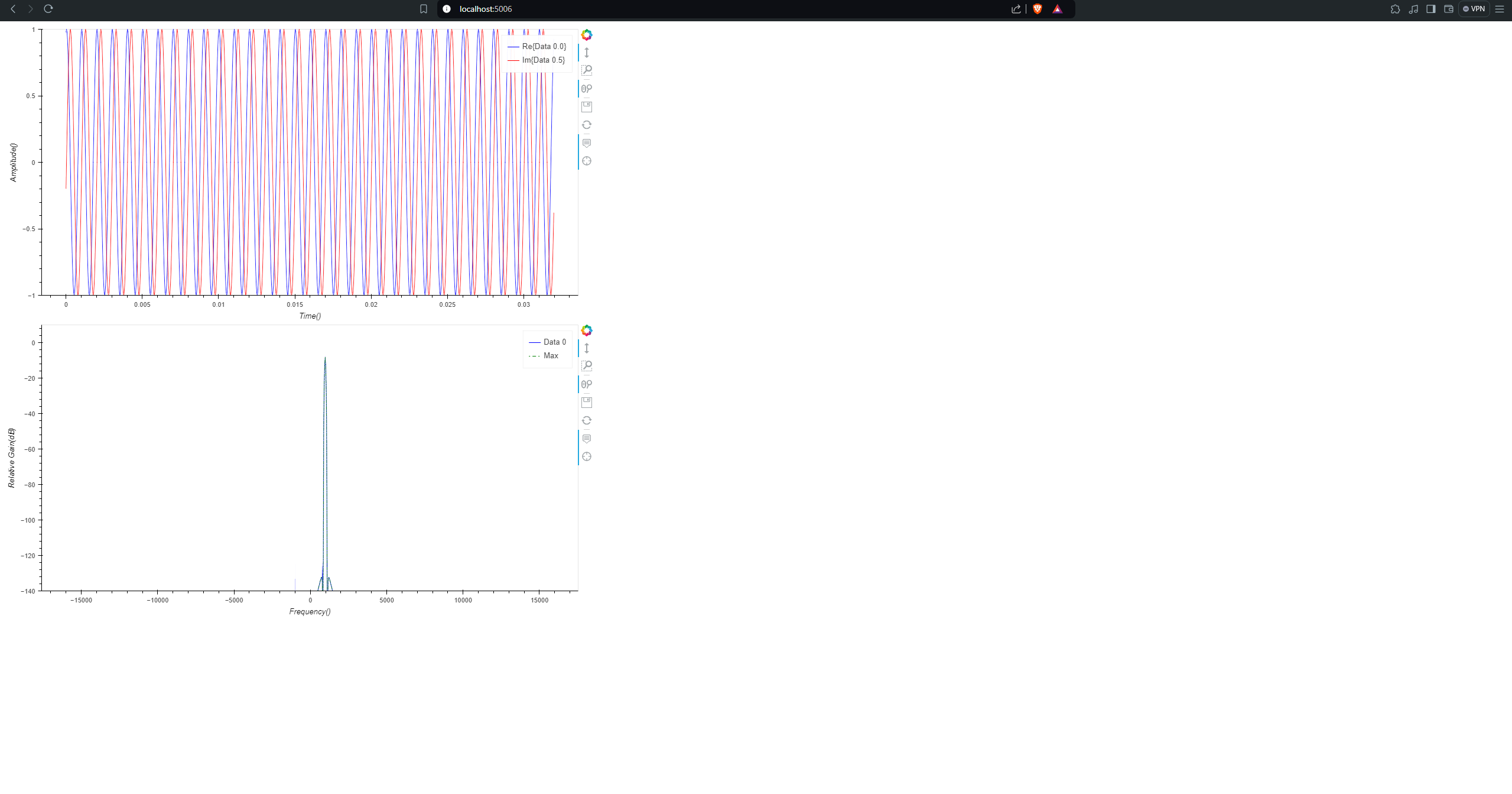Click the 0.03 tick on the Time axis
The width and height of the screenshot is (1512, 794).
coord(523,304)
